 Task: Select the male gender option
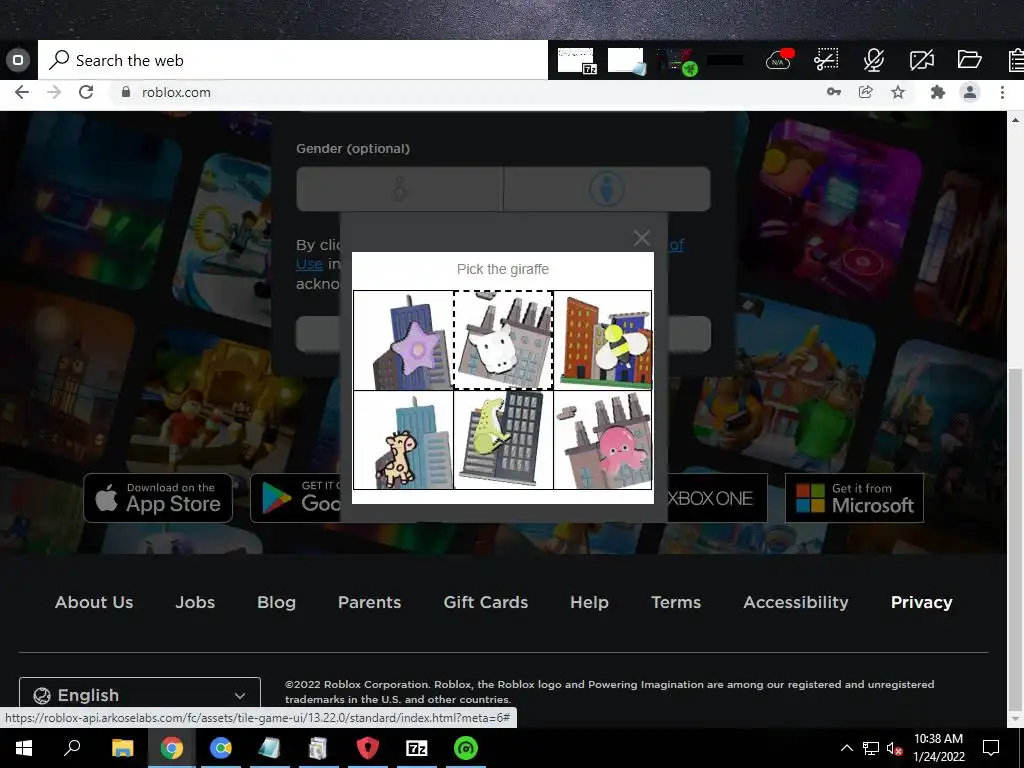click(x=607, y=189)
